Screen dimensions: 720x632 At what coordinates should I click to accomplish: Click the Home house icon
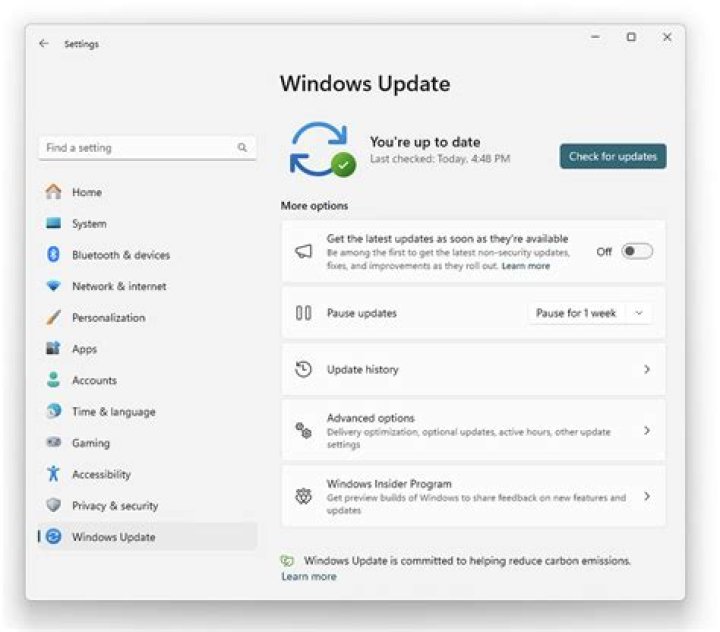pos(53,192)
